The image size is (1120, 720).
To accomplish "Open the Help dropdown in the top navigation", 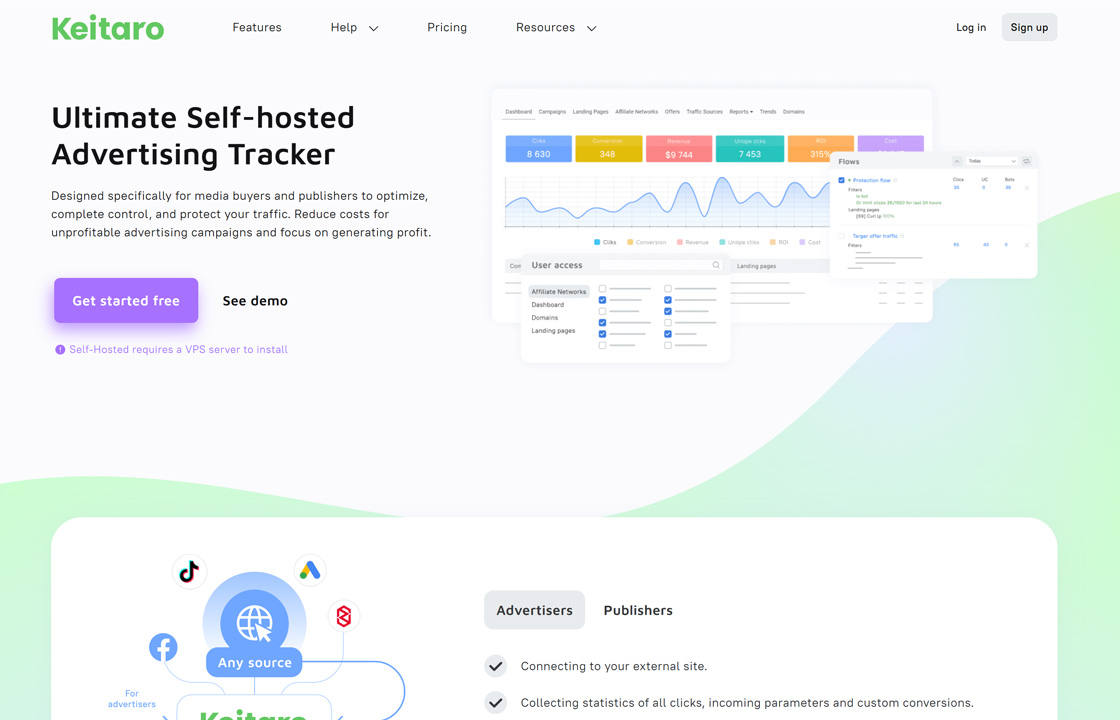I will tap(354, 27).
